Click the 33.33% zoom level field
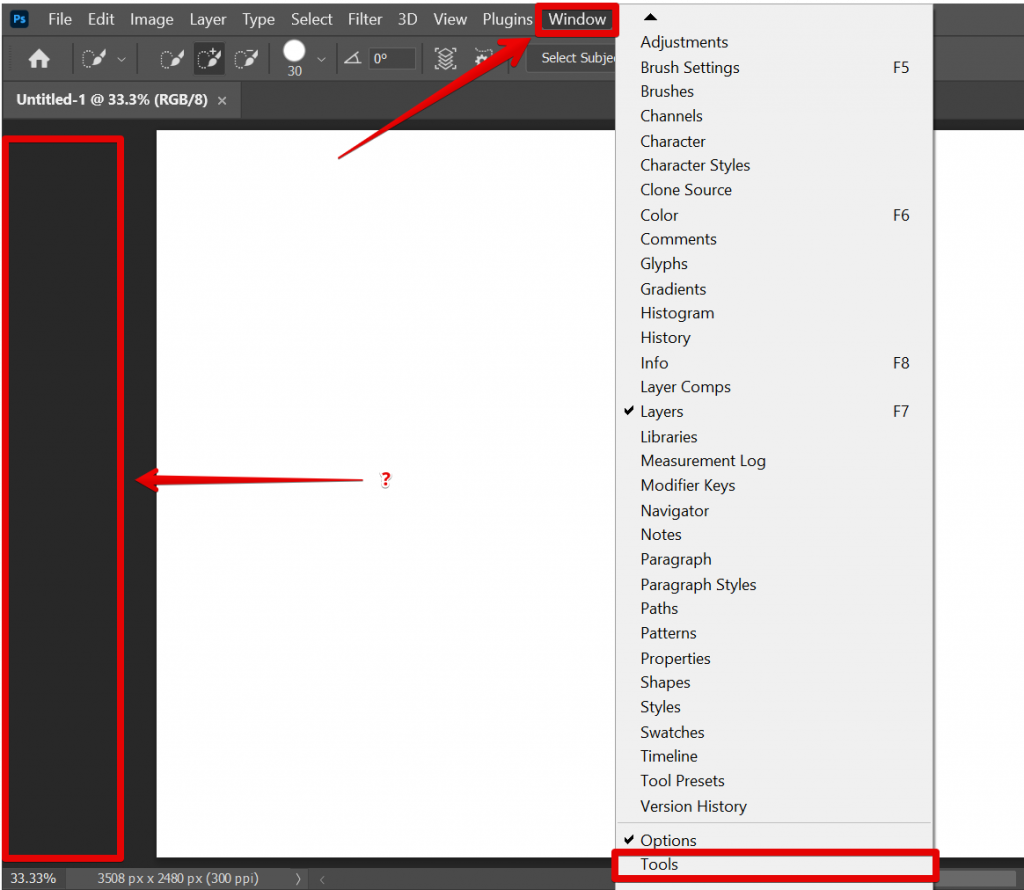This screenshot has width=1024, height=890. pyautogui.click(x=32, y=878)
